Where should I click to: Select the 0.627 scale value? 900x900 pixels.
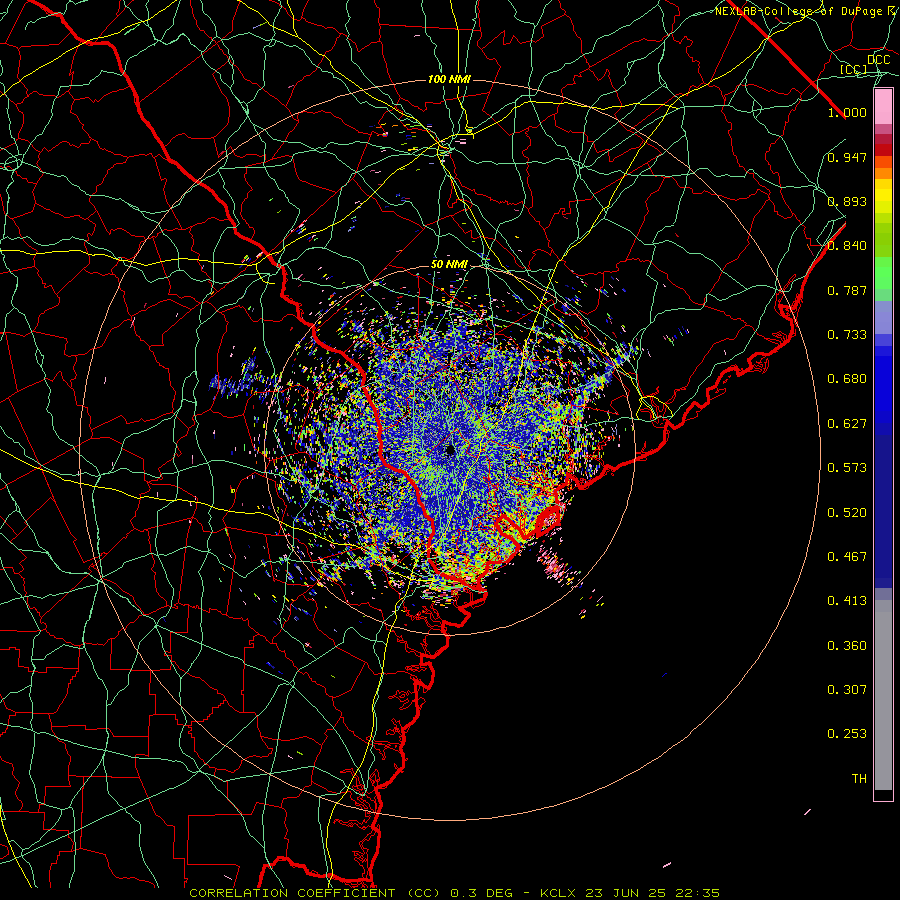tap(847, 424)
